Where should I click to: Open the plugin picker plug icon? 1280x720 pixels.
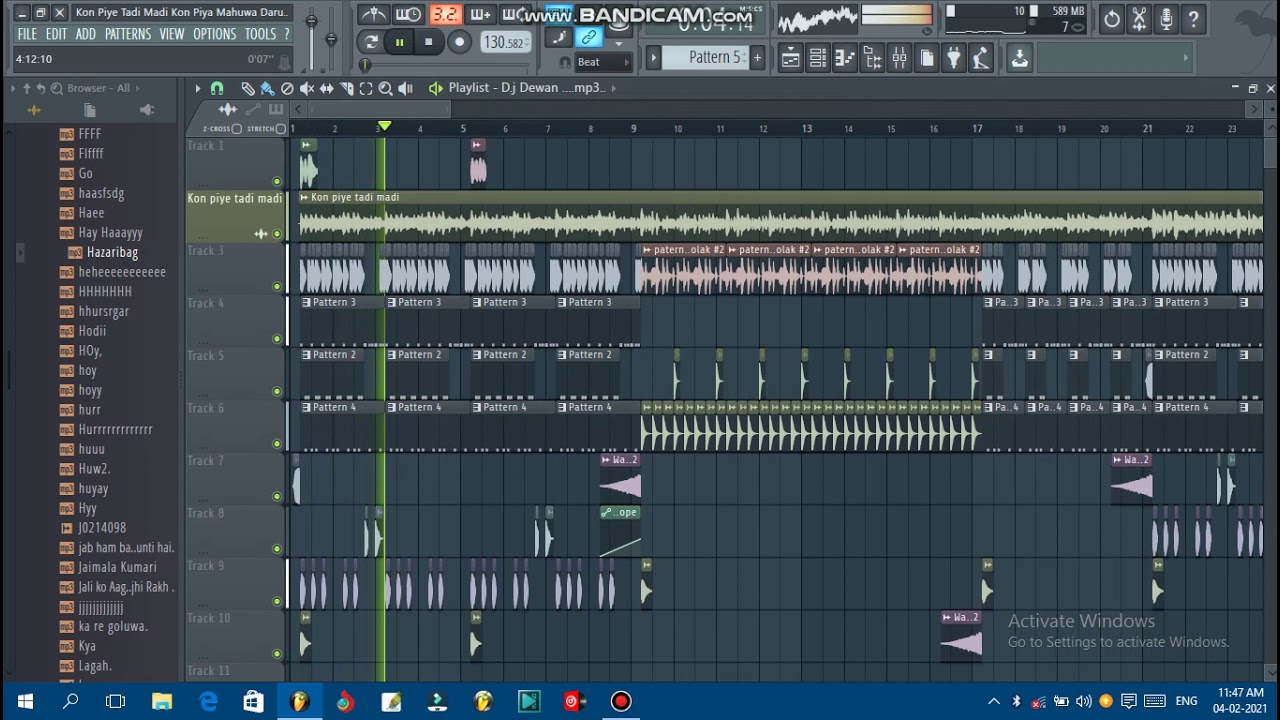953,58
